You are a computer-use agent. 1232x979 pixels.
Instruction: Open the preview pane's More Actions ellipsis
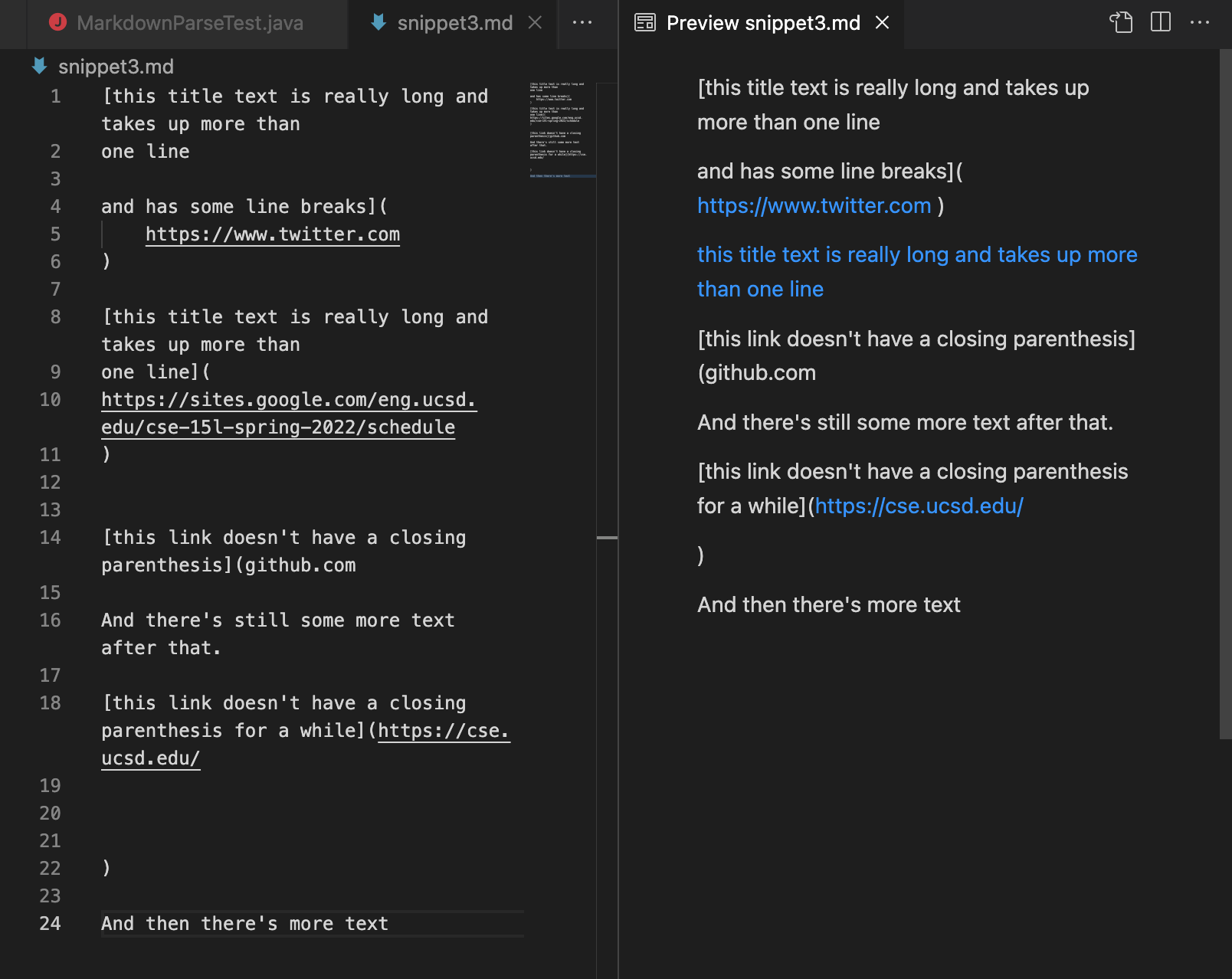[1200, 22]
